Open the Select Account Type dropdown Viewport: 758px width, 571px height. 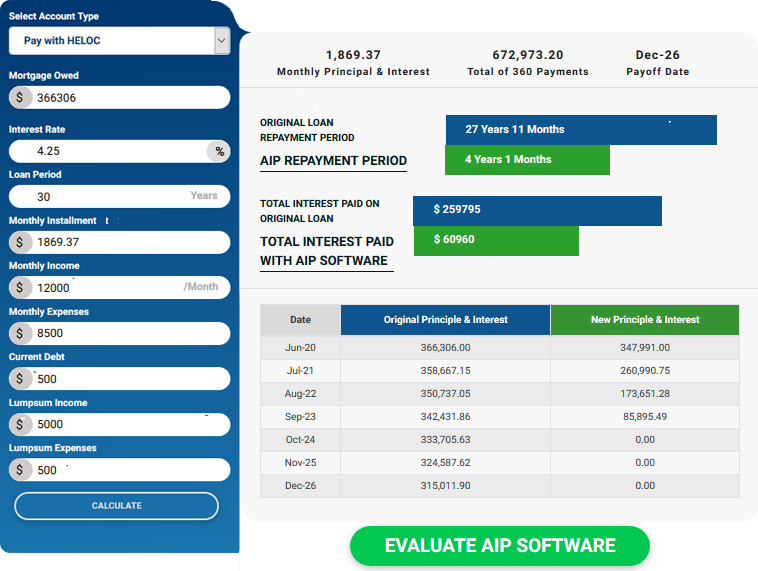point(110,41)
